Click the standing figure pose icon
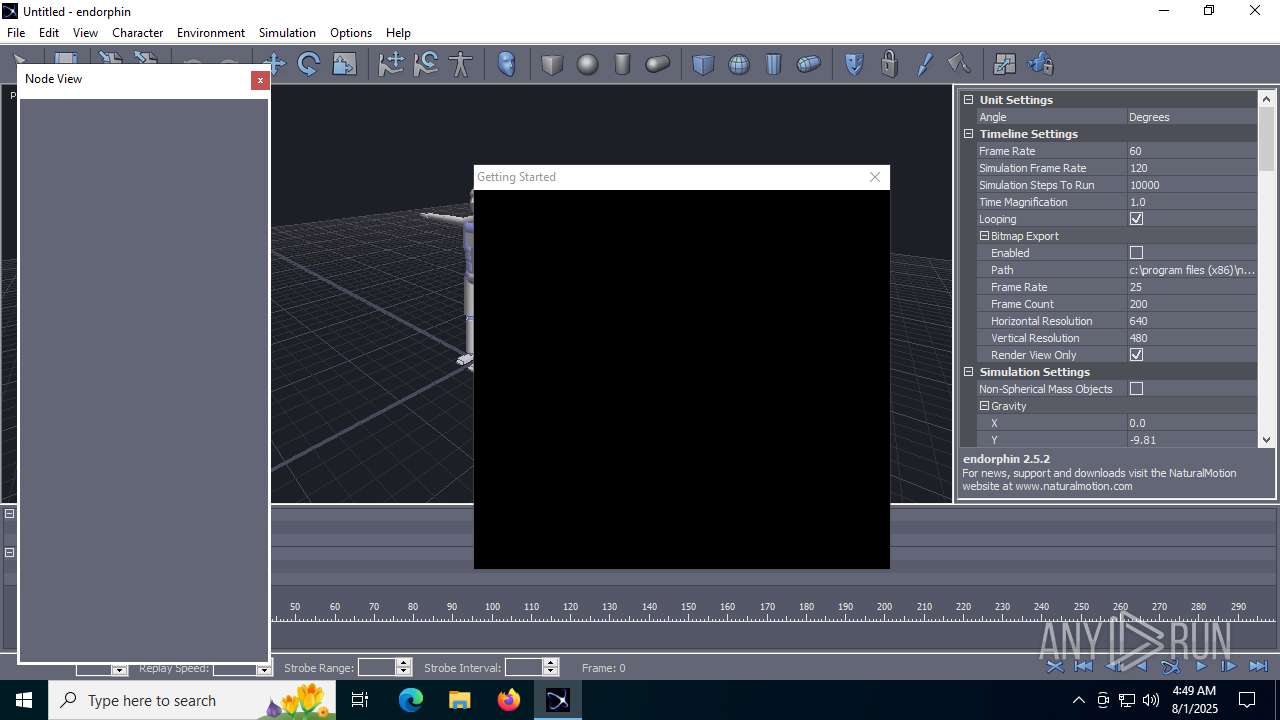Viewport: 1280px width, 720px height. point(460,64)
